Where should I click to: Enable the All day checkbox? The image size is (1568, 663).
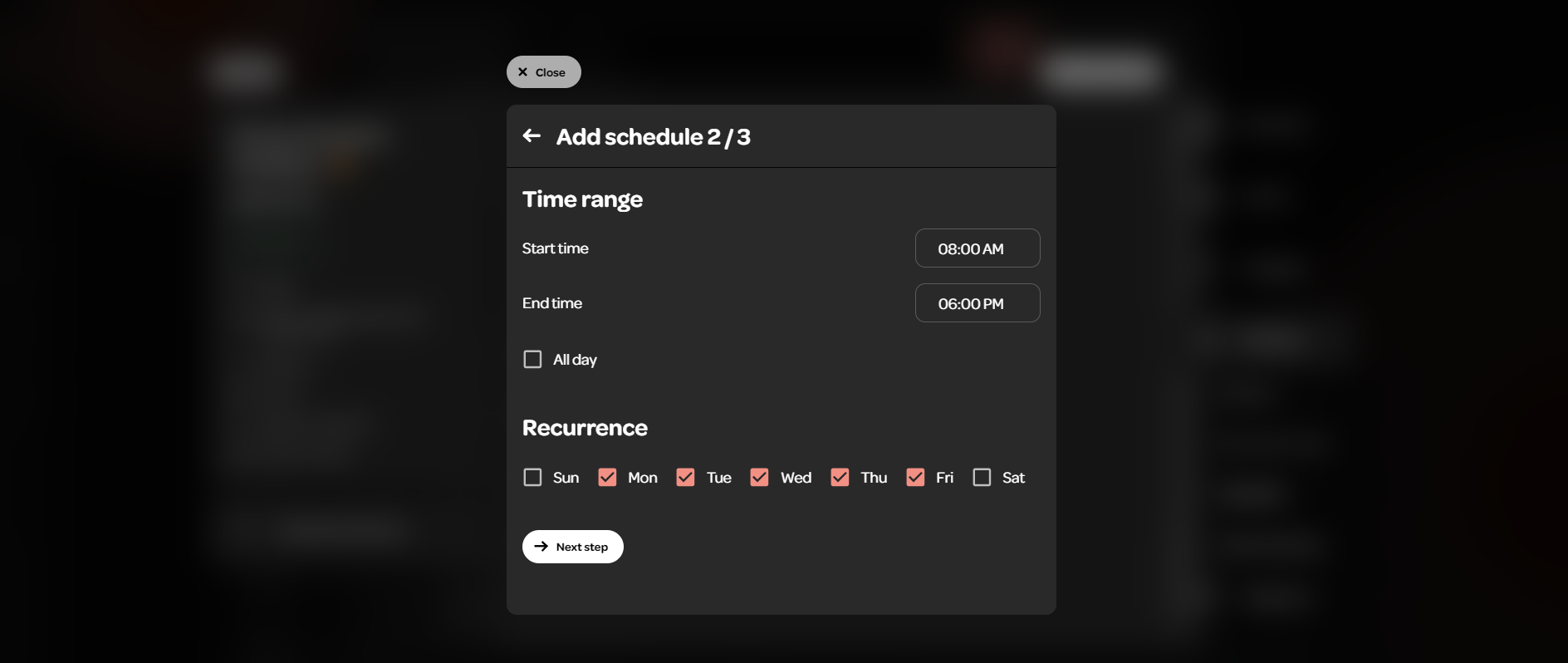pos(532,359)
